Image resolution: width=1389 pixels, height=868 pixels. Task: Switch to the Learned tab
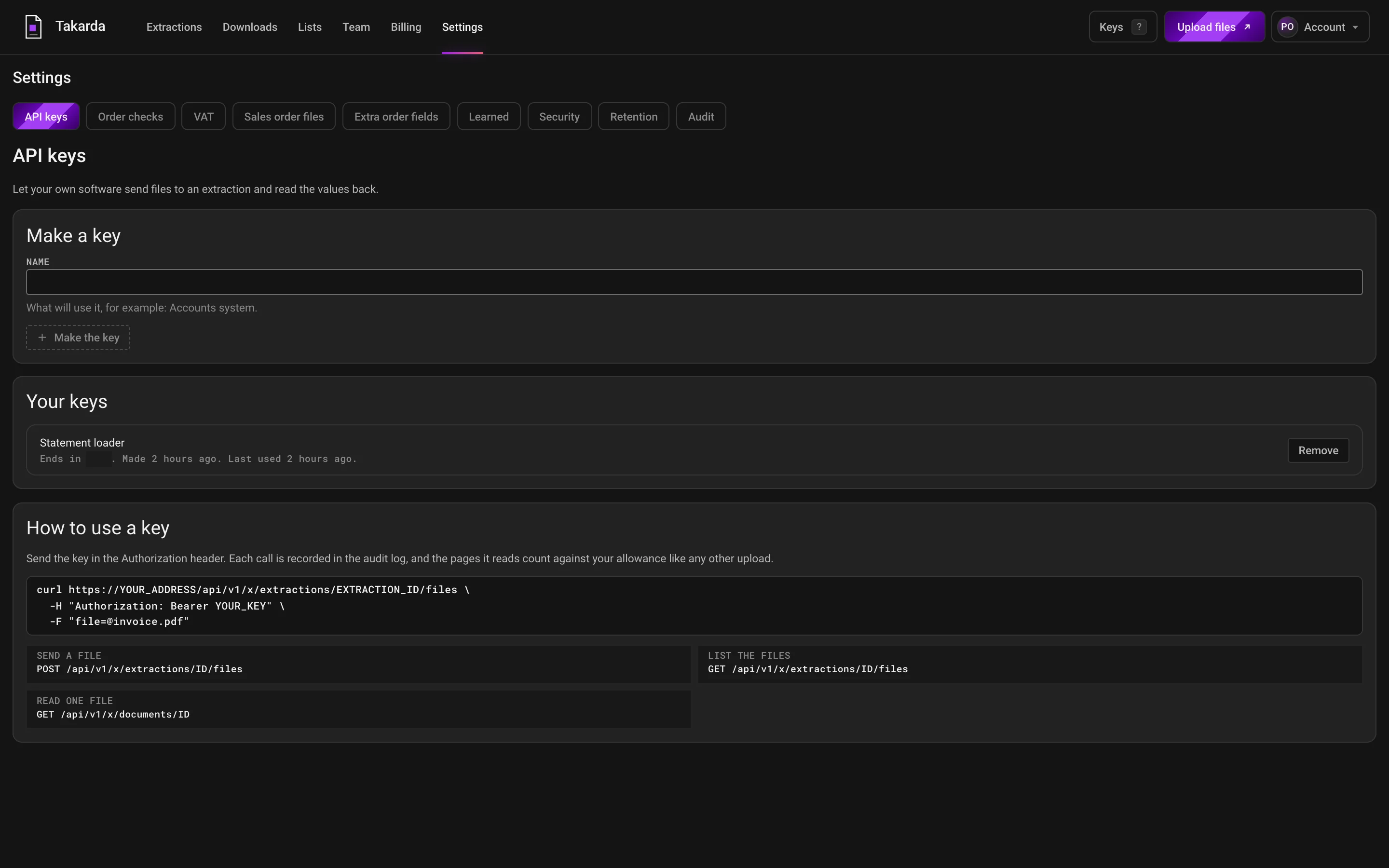click(489, 117)
